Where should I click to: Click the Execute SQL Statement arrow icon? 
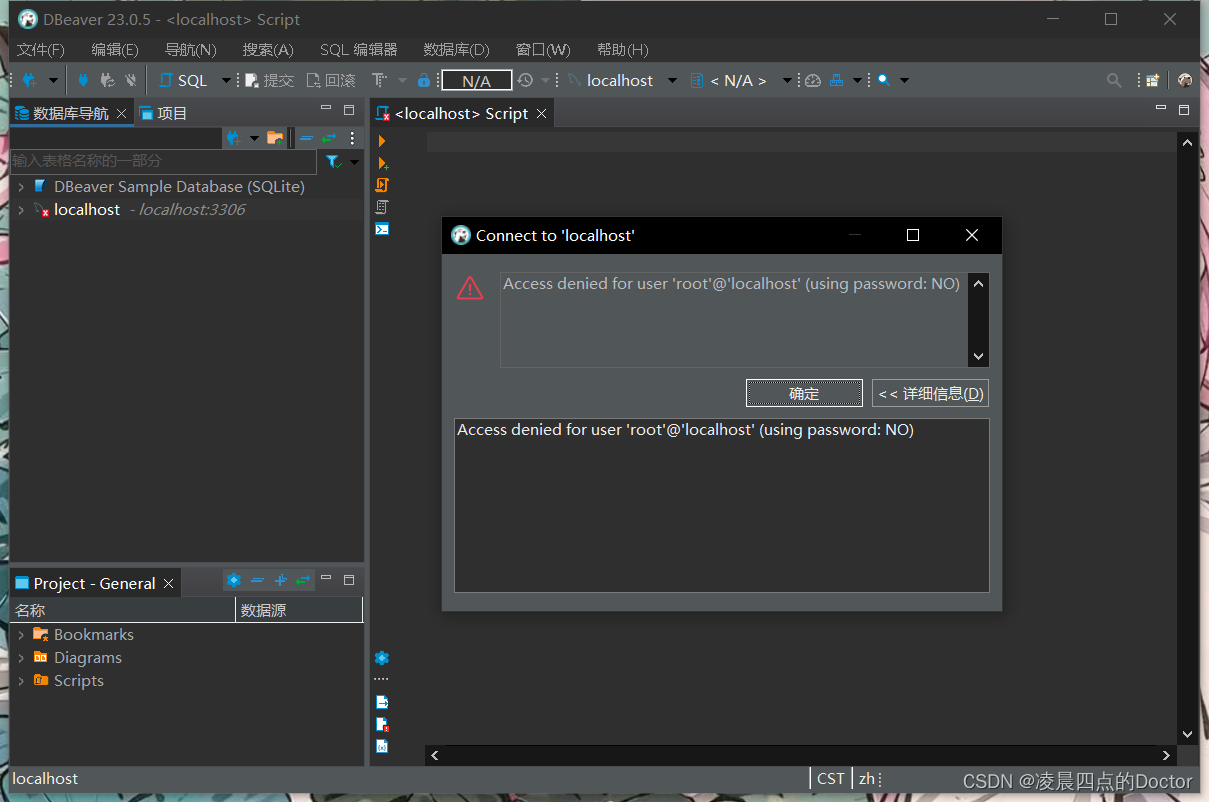pyautogui.click(x=381, y=141)
